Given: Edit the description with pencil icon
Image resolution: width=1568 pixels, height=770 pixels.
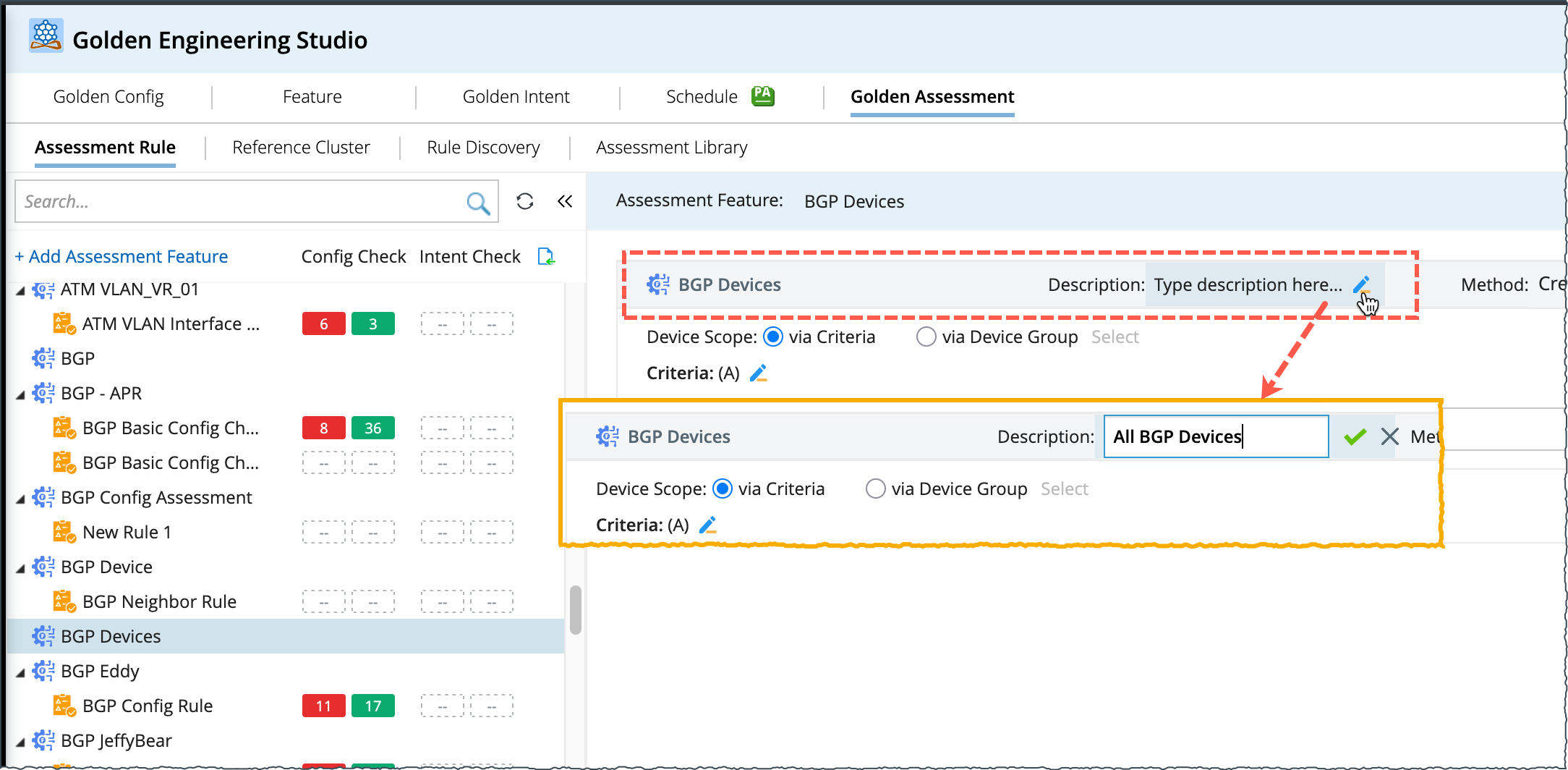Looking at the screenshot, I should (1361, 284).
